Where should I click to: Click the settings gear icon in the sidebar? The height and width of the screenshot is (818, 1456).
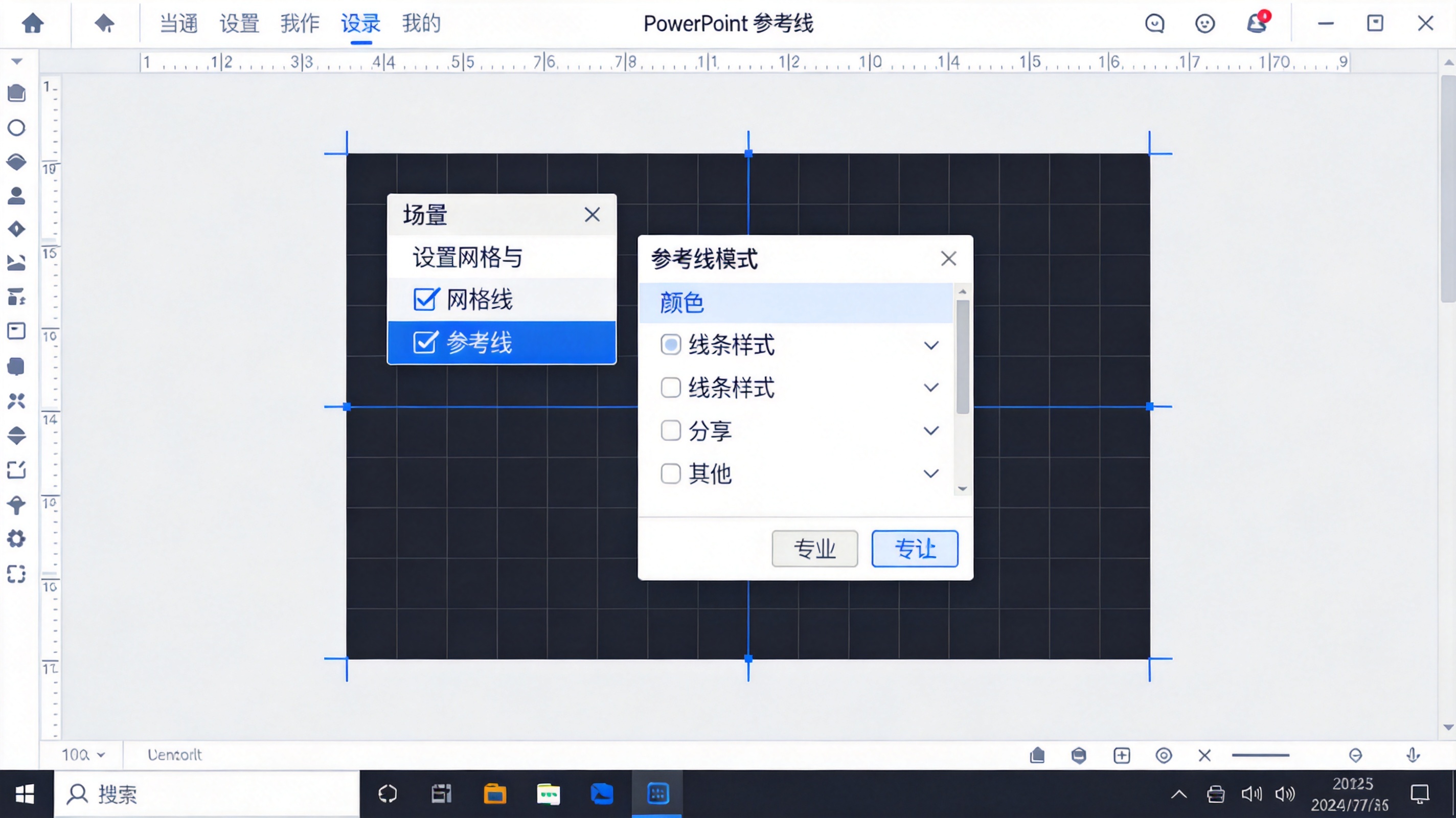click(16, 539)
